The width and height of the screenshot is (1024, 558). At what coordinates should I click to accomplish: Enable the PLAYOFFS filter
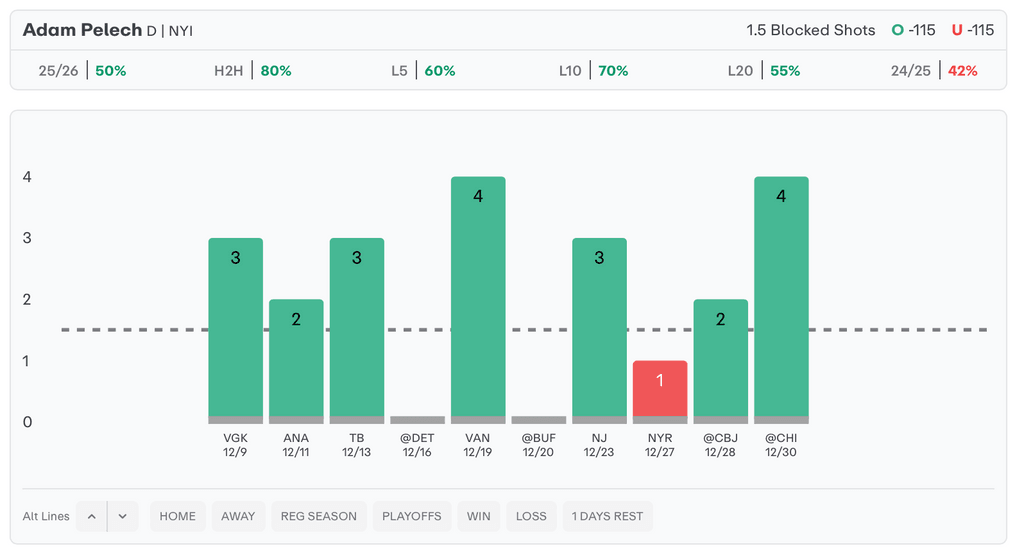tap(412, 516)
